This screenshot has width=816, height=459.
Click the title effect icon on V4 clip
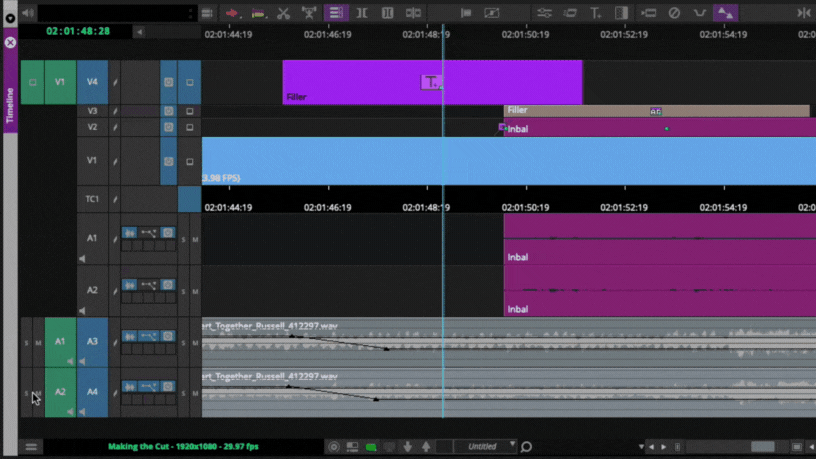(x=431, y=82)
